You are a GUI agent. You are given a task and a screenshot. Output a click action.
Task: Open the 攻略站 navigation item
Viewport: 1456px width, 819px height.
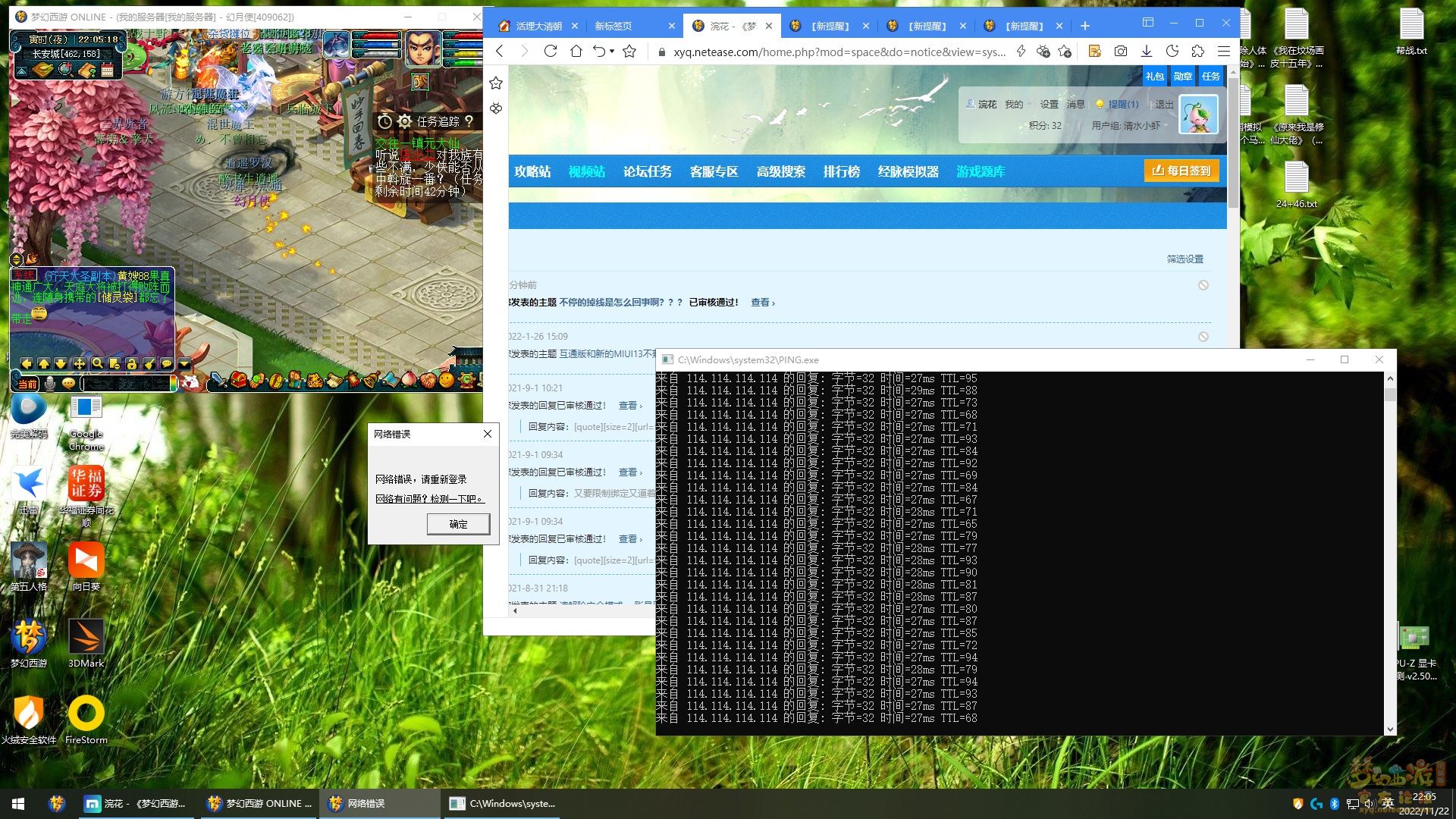coord(532,171)
